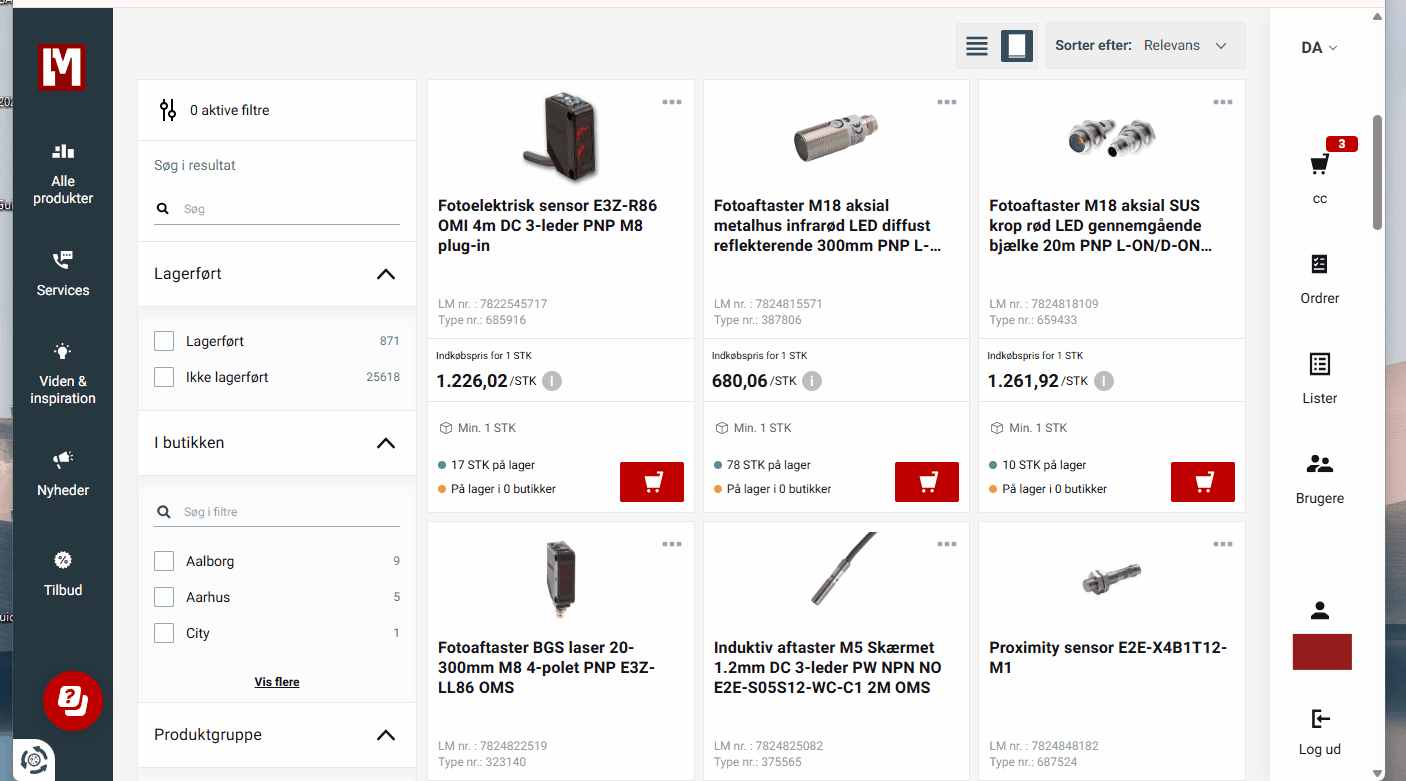Click the Vis flere link

[277, 682]
